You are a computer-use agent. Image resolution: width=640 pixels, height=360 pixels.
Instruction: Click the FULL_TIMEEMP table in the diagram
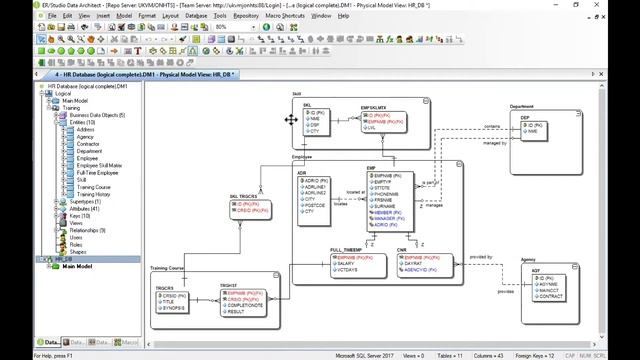358,266
